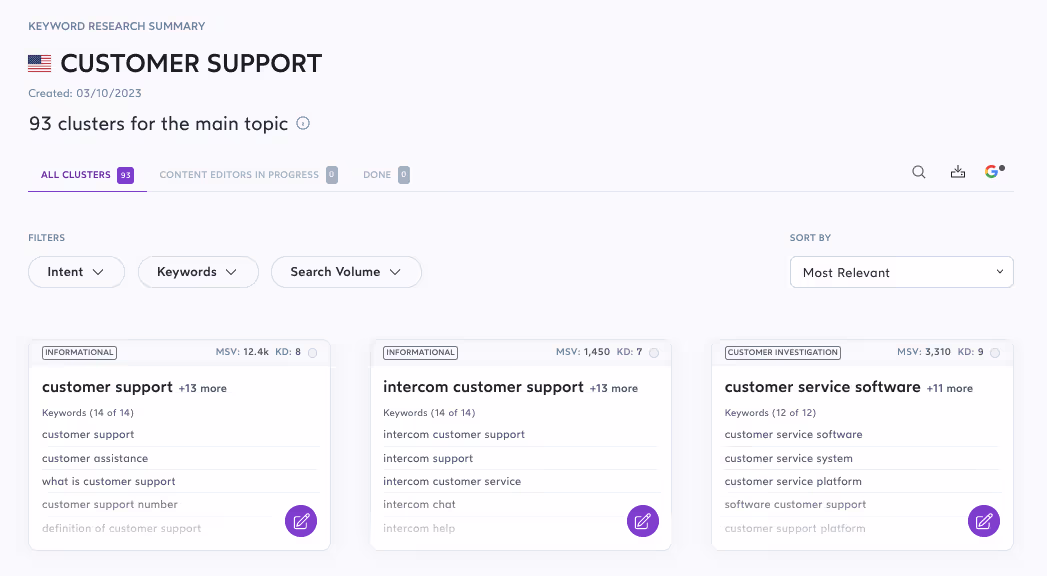Screen dimensions: 1047x576
Task: Click the intercom customer support cluster title
Action: pos(483,387)
